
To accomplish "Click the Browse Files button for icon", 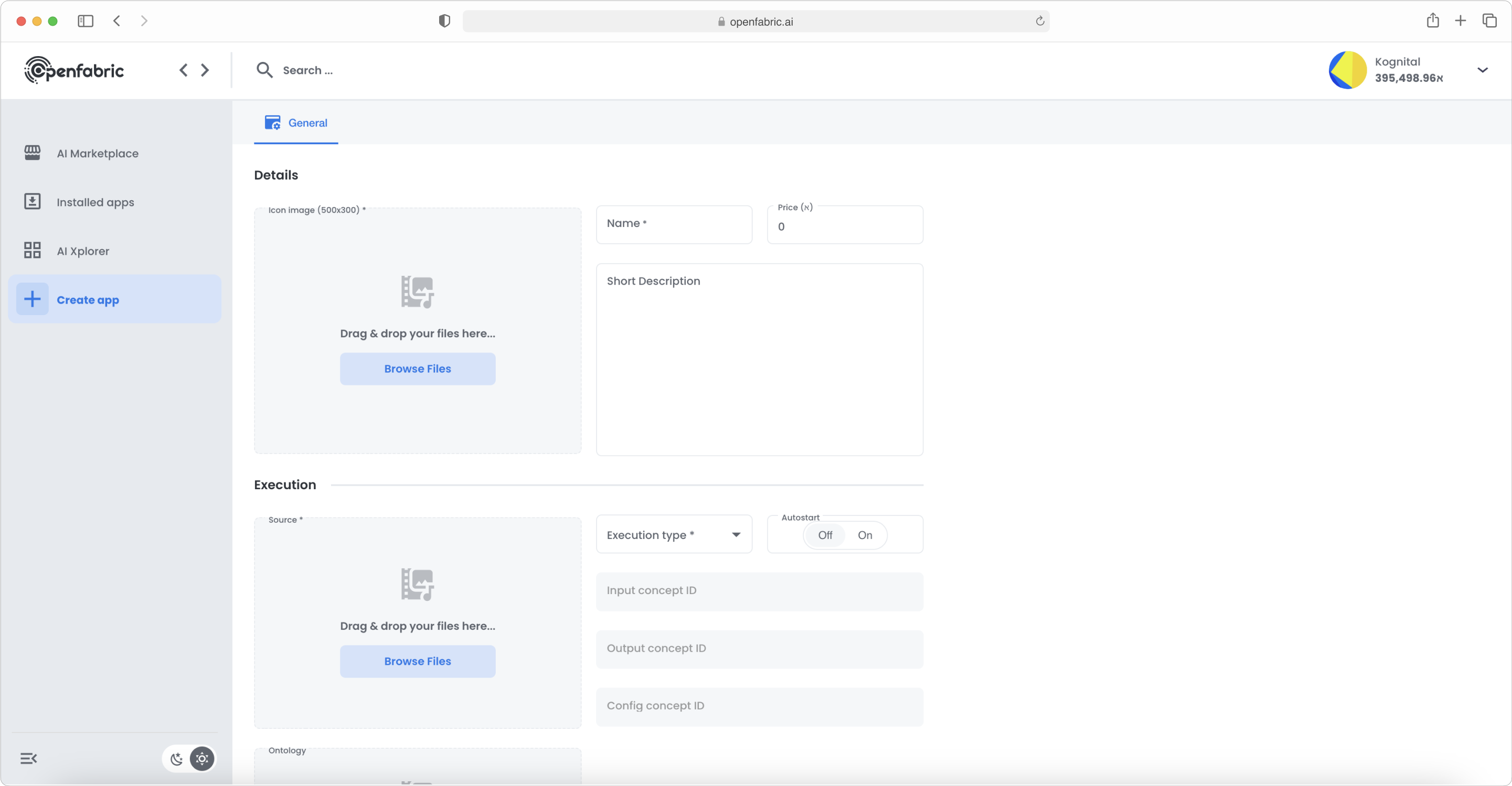I will tap(417, 368).
